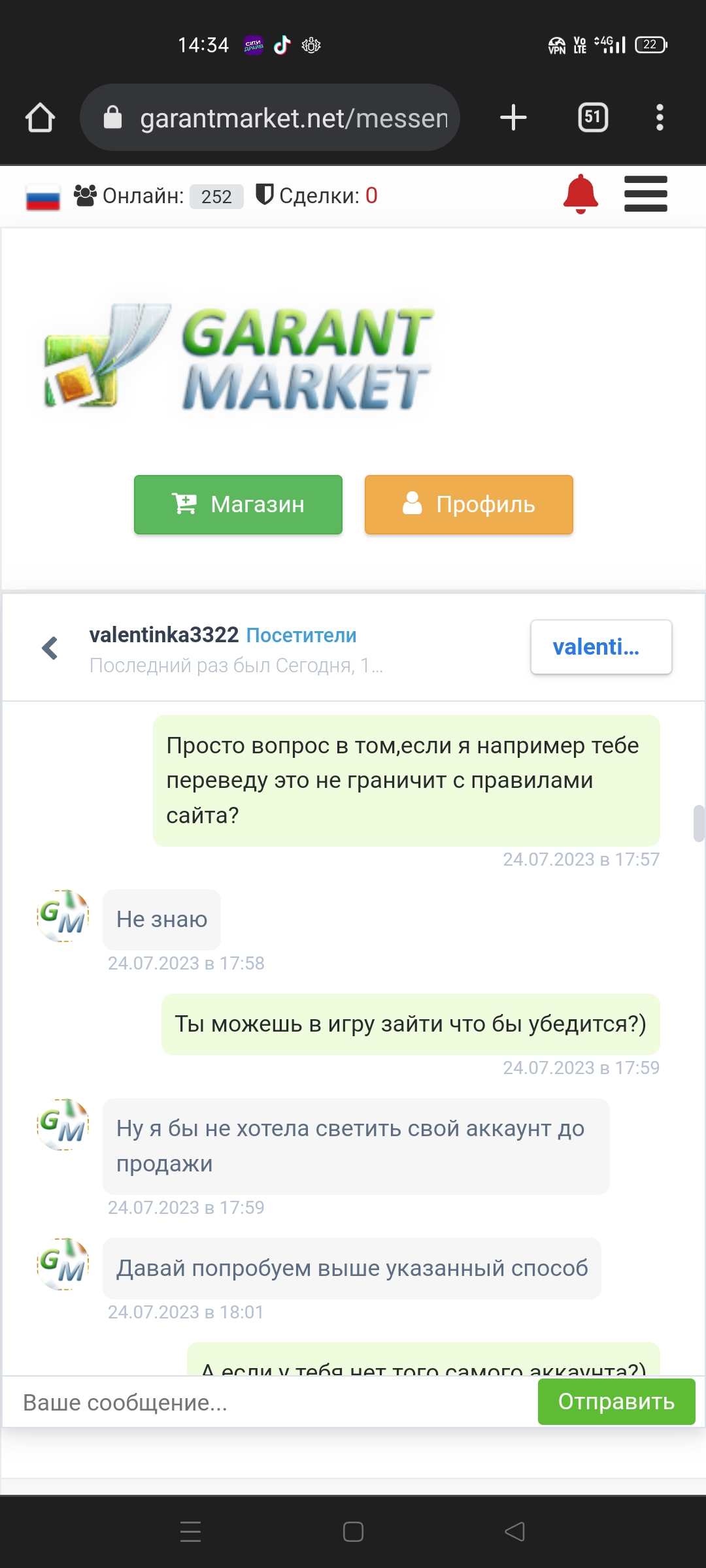Open the hamburger menu
Viewport: 706px width, 1568px height.
[x=645, y=194]
